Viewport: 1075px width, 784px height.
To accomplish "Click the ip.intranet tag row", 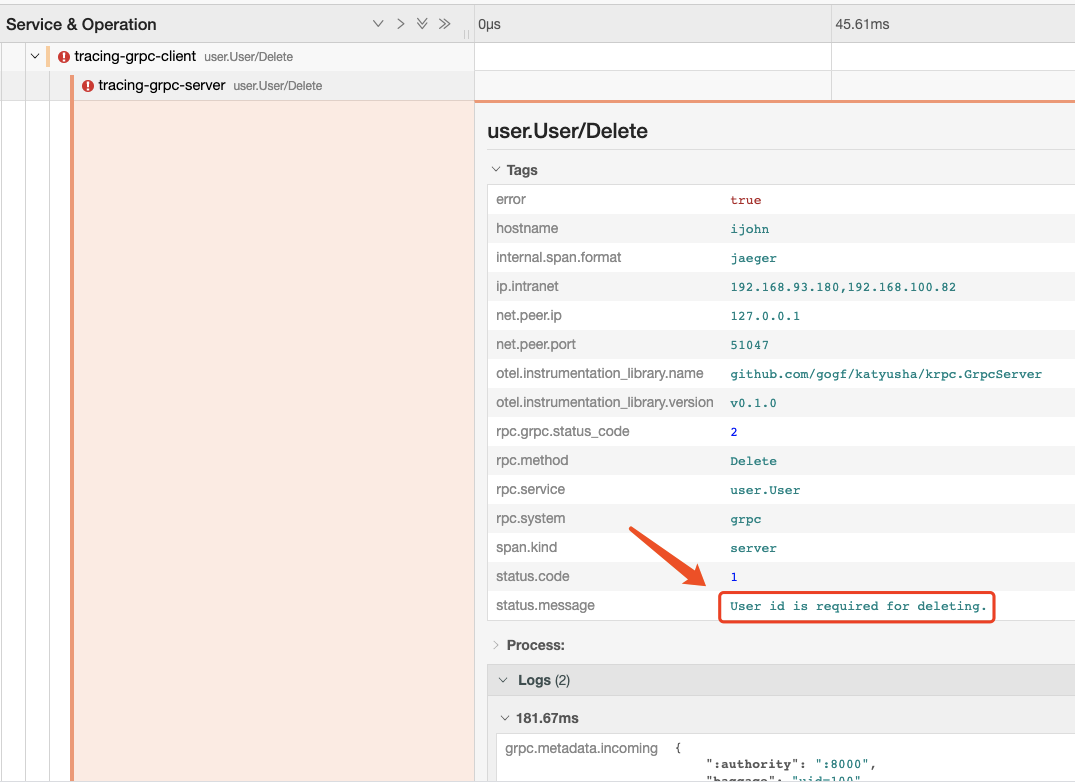I will [780, 287].
